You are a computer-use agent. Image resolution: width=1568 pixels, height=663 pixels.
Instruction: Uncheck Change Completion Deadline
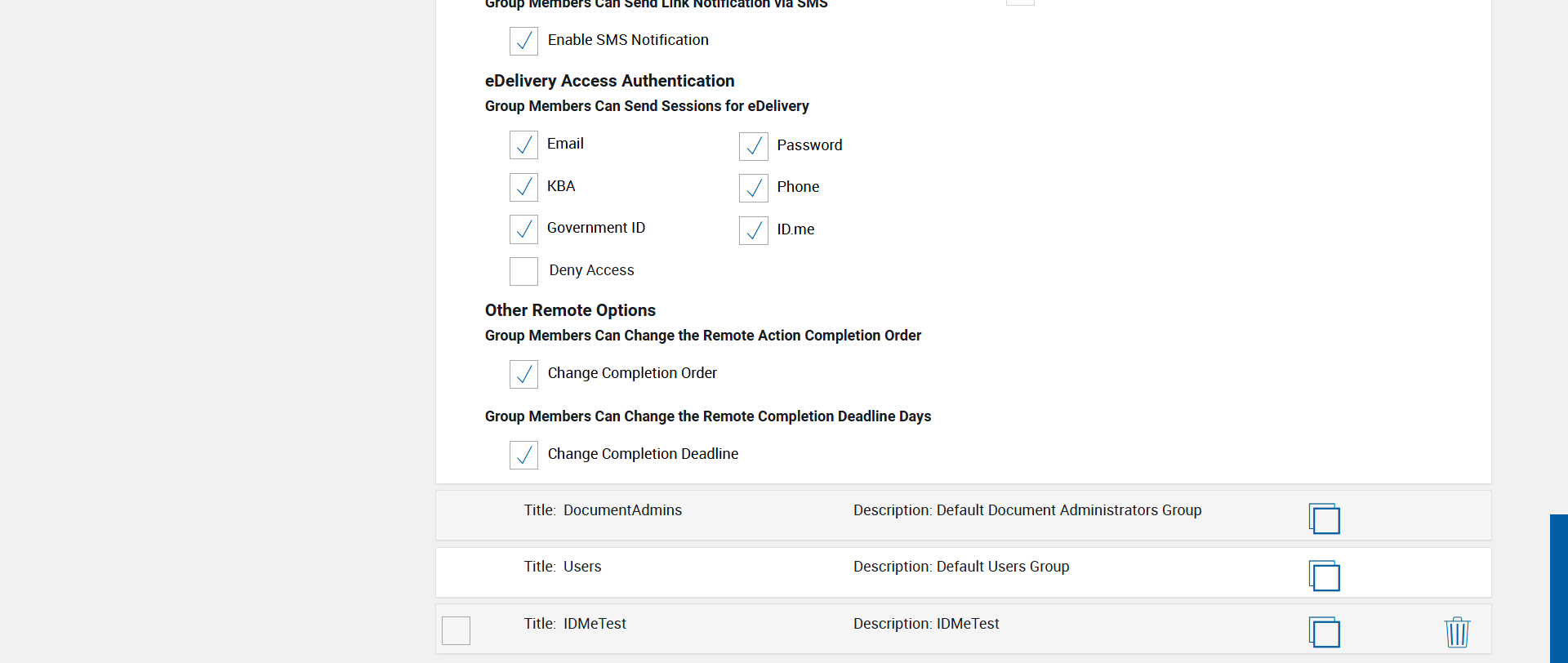[523, 455]
